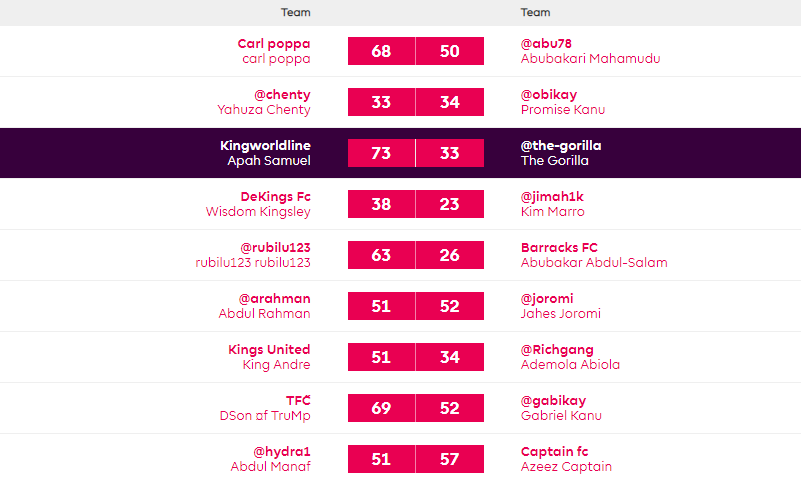Open the Captain fc team page
The image size is (801, 484).
tap(554, 452)
